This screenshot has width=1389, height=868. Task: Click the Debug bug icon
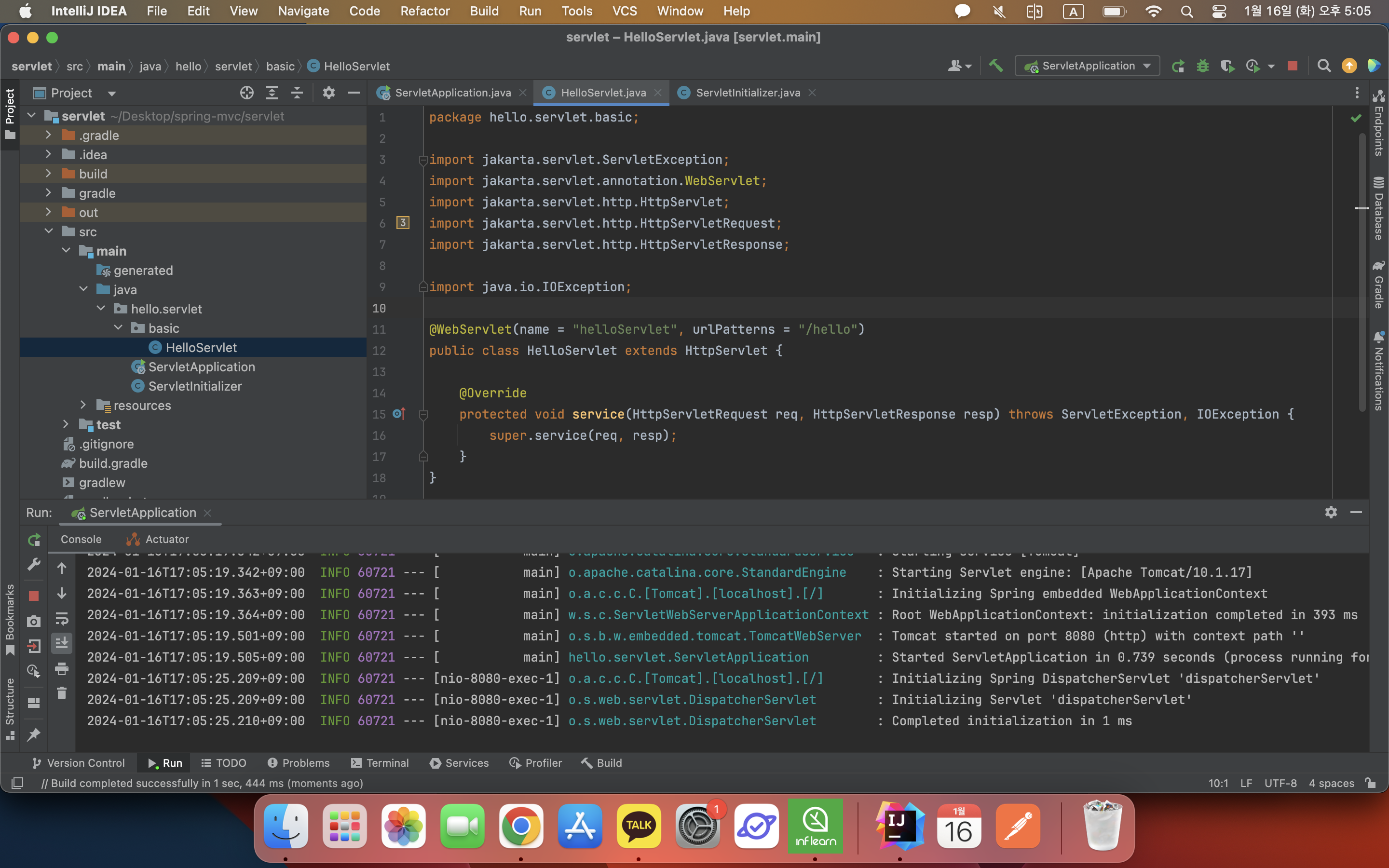1202,66
